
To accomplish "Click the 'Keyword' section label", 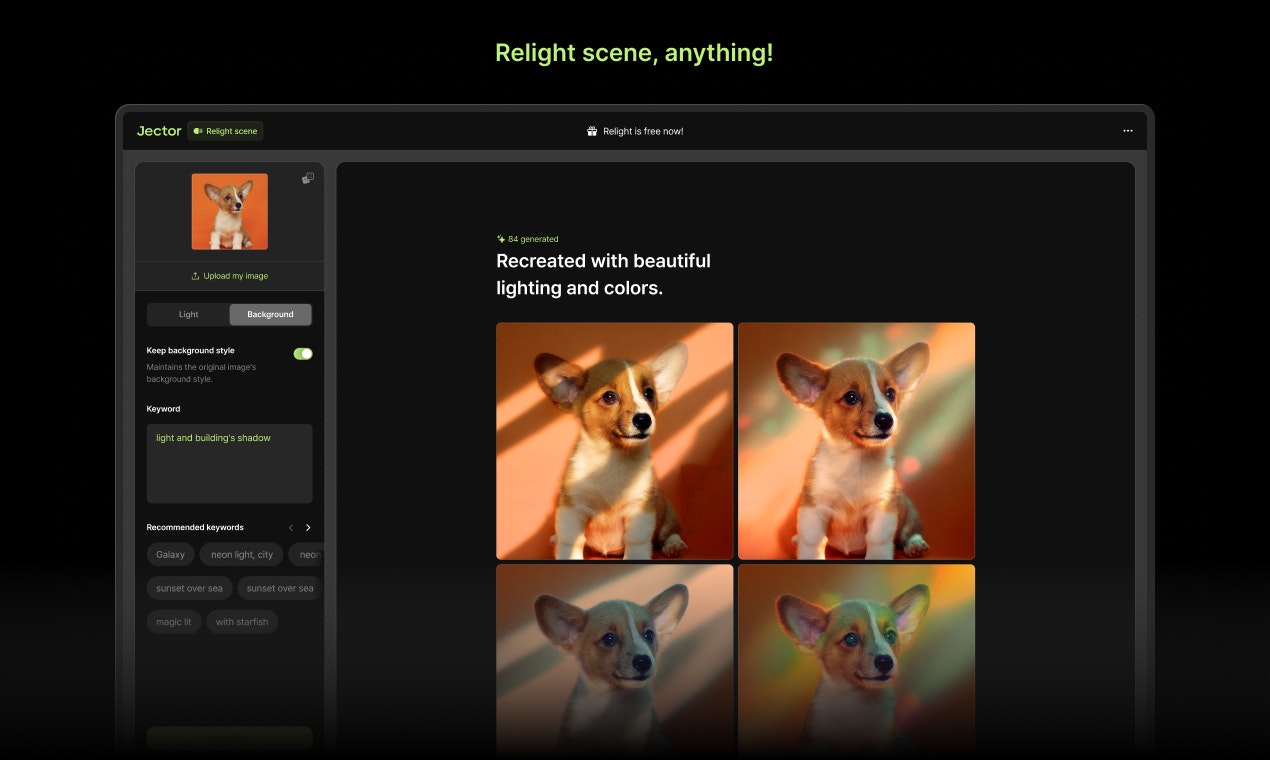I will click(164, 408).
